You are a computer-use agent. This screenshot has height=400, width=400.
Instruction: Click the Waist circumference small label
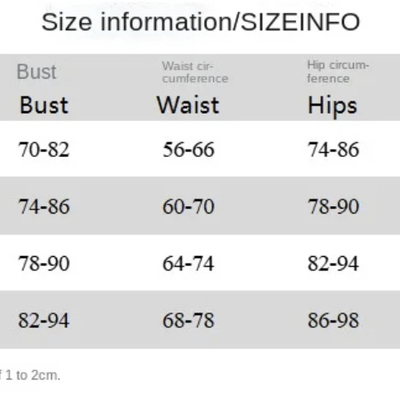[x=195, y=72]
